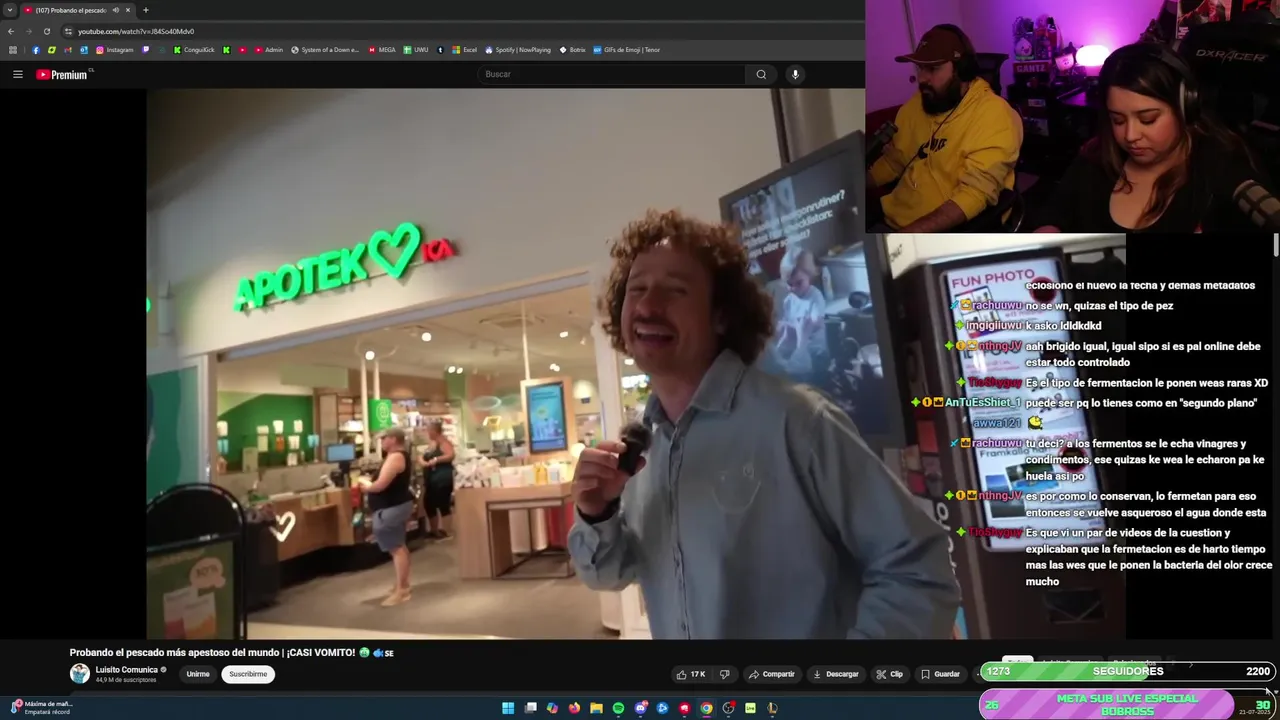The width and height of the screenshot is (1280, 720).
Task: Switch to Google Chrome on the taskbar
Action: pyautogui.click(x=706, y=708)
